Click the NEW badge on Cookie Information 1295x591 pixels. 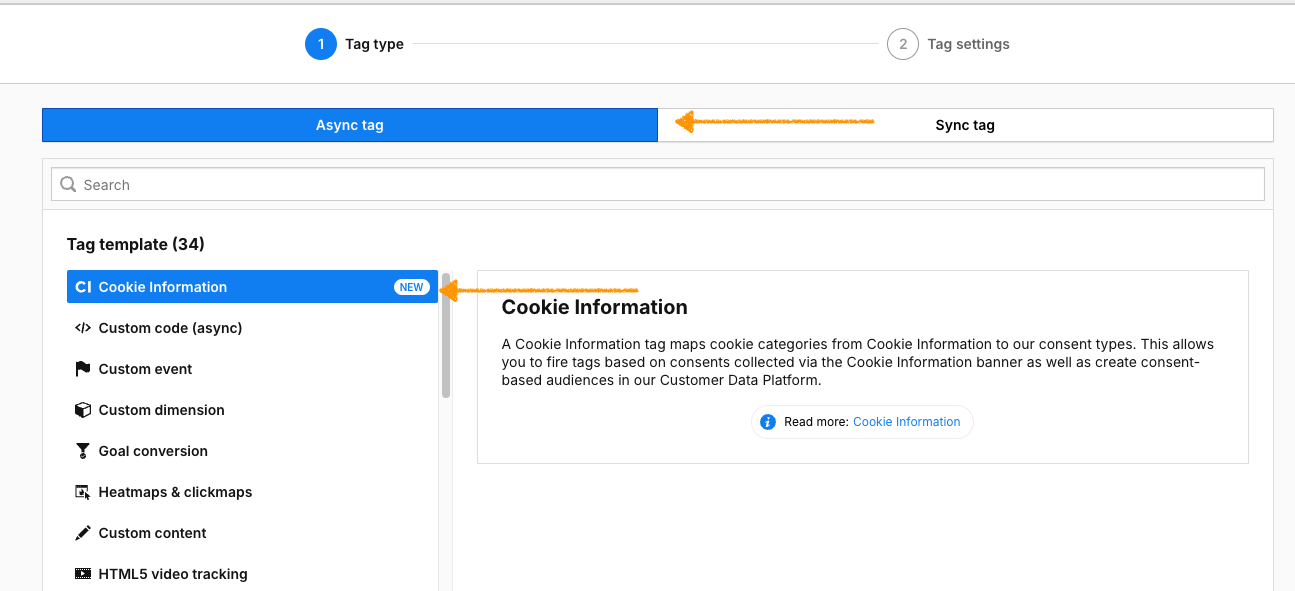410,286
